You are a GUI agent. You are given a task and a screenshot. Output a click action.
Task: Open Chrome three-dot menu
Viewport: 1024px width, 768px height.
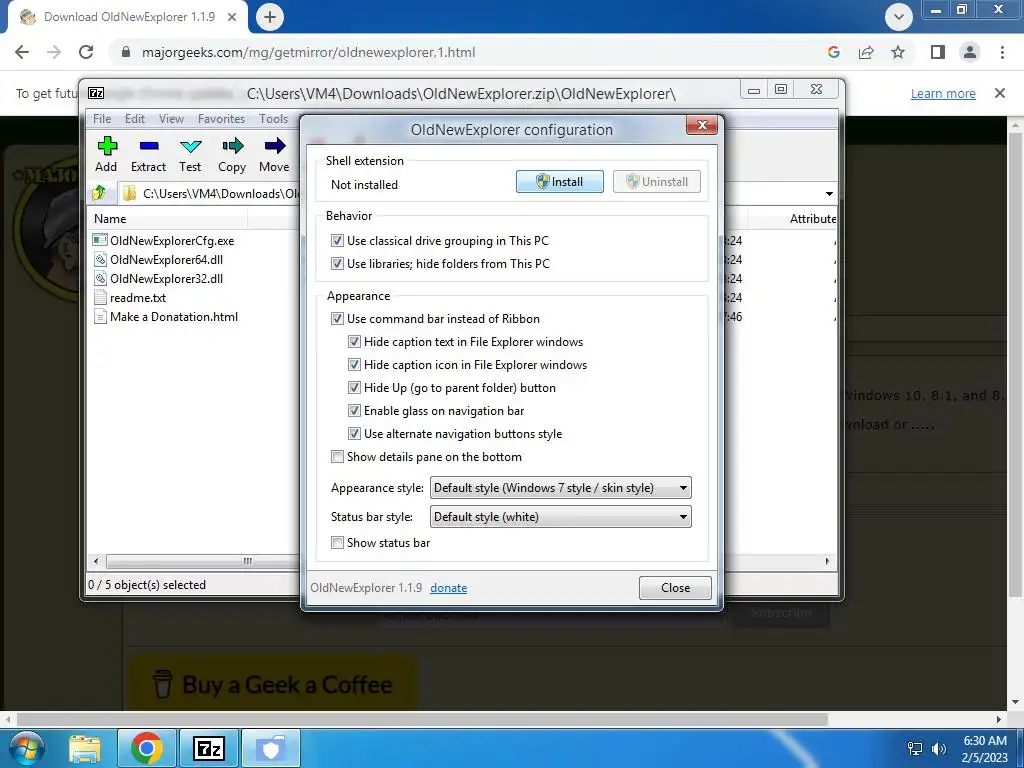[x=1002, y=52]
